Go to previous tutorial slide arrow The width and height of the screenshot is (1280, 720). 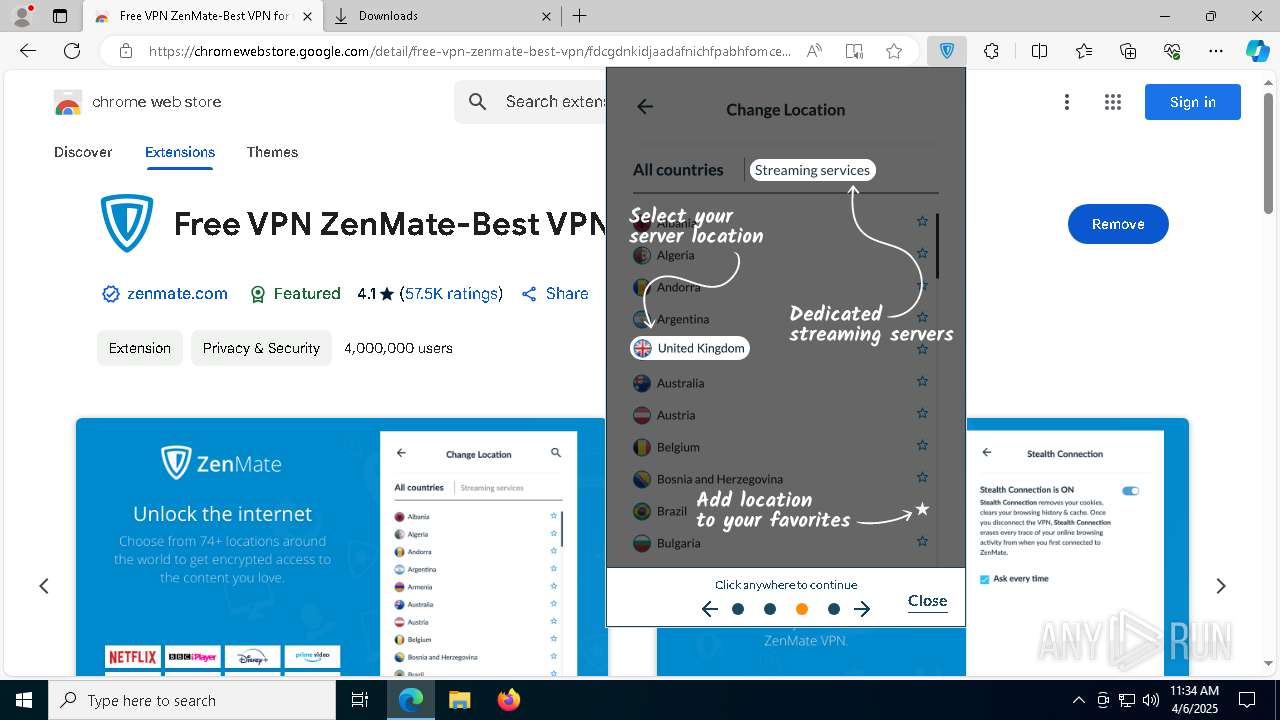tap(710, 609)
